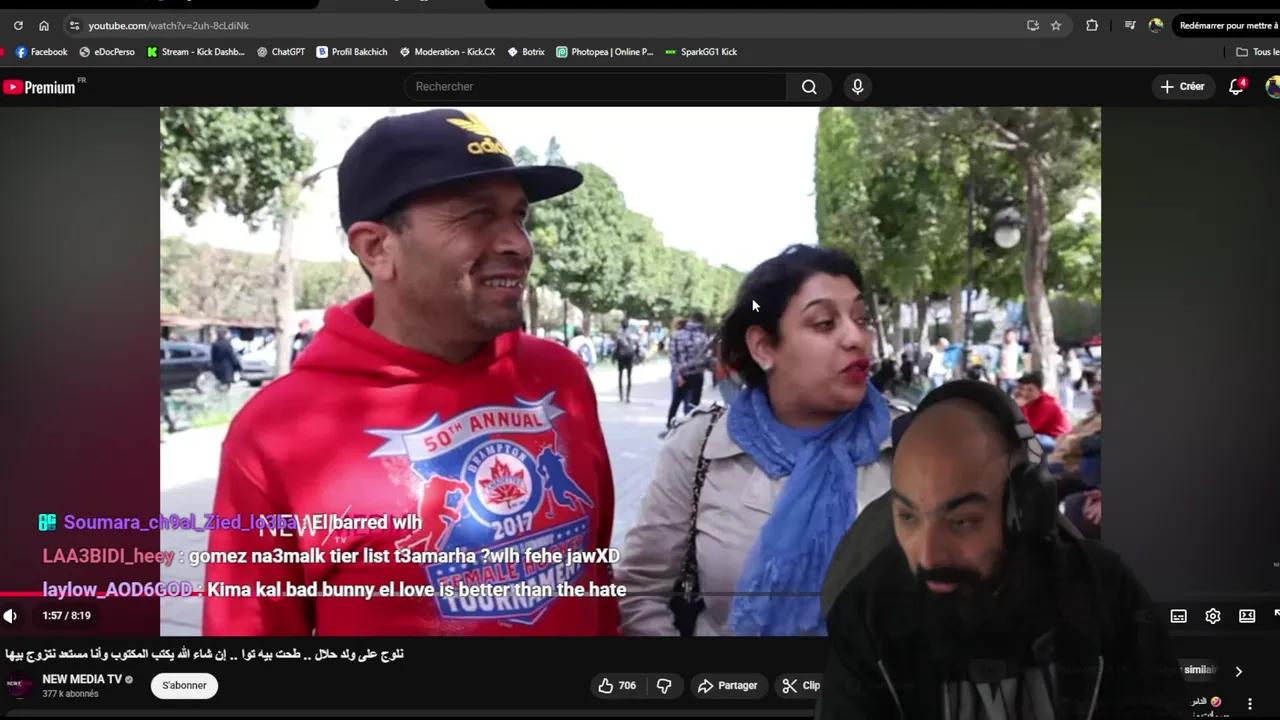Image resolution: width=1280 pixels, height=720 pixels.
Task: Click the video title in Arabic
Action: [204, 654]
